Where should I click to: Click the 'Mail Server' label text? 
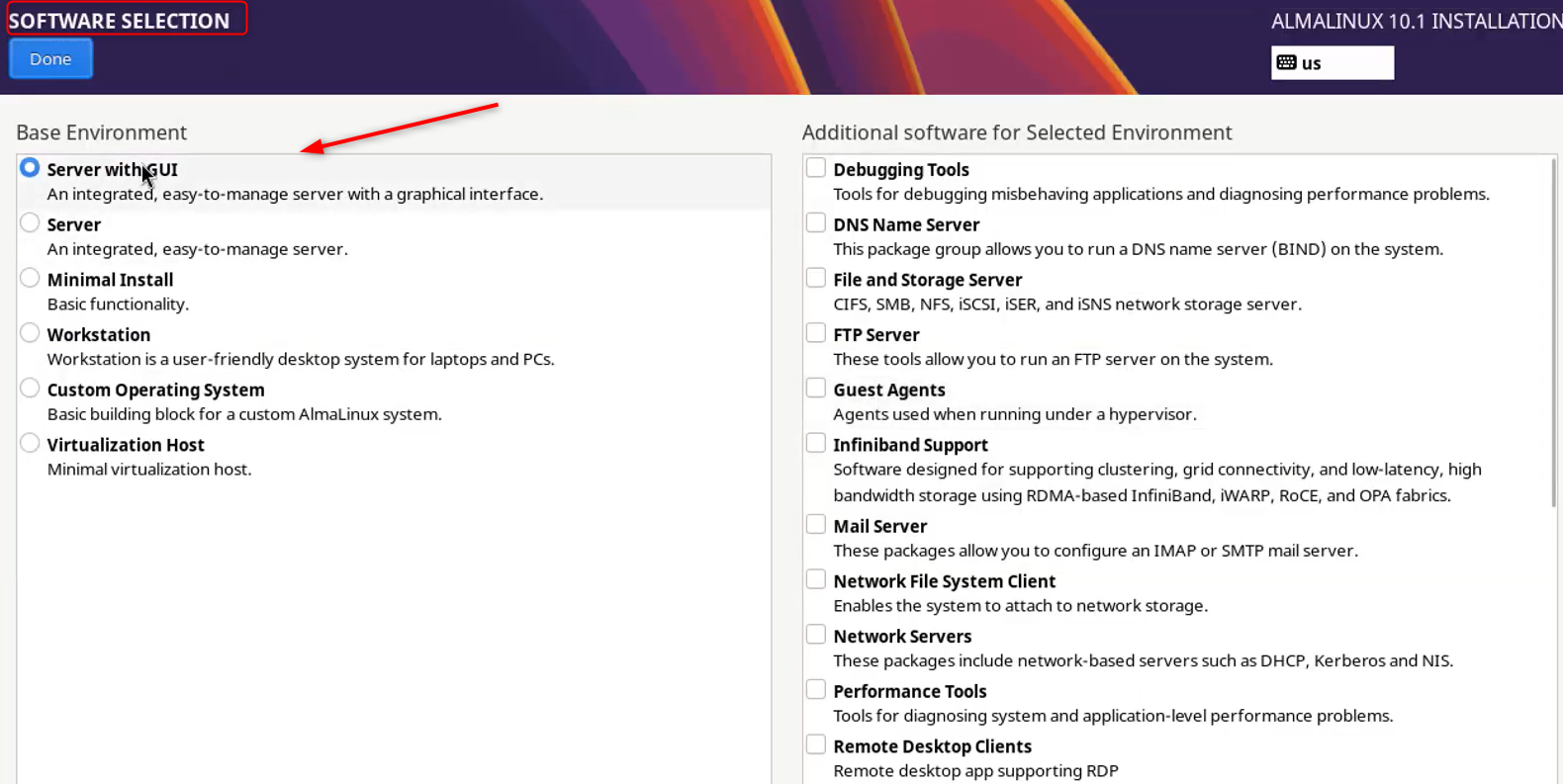880,527
